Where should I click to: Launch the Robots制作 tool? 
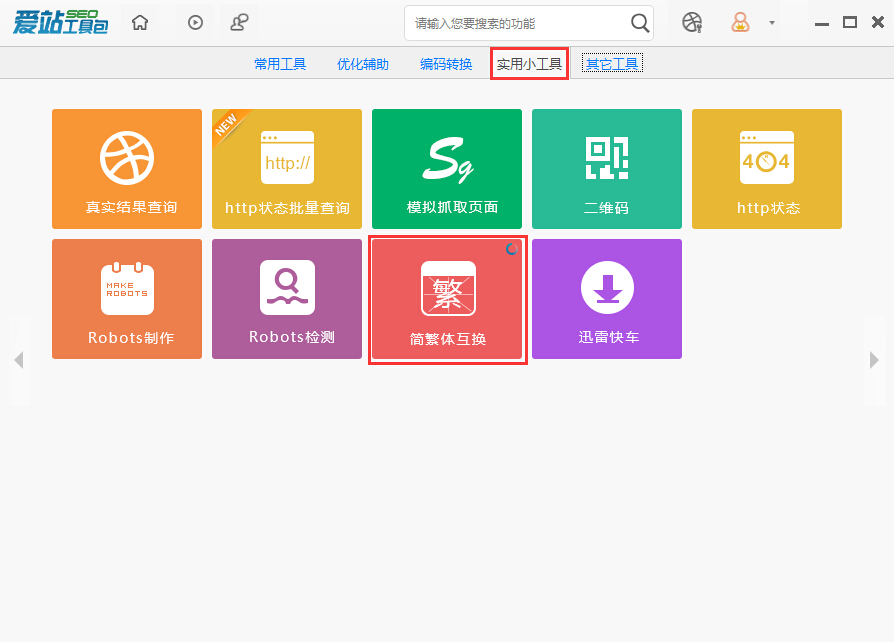click(127, 298)
